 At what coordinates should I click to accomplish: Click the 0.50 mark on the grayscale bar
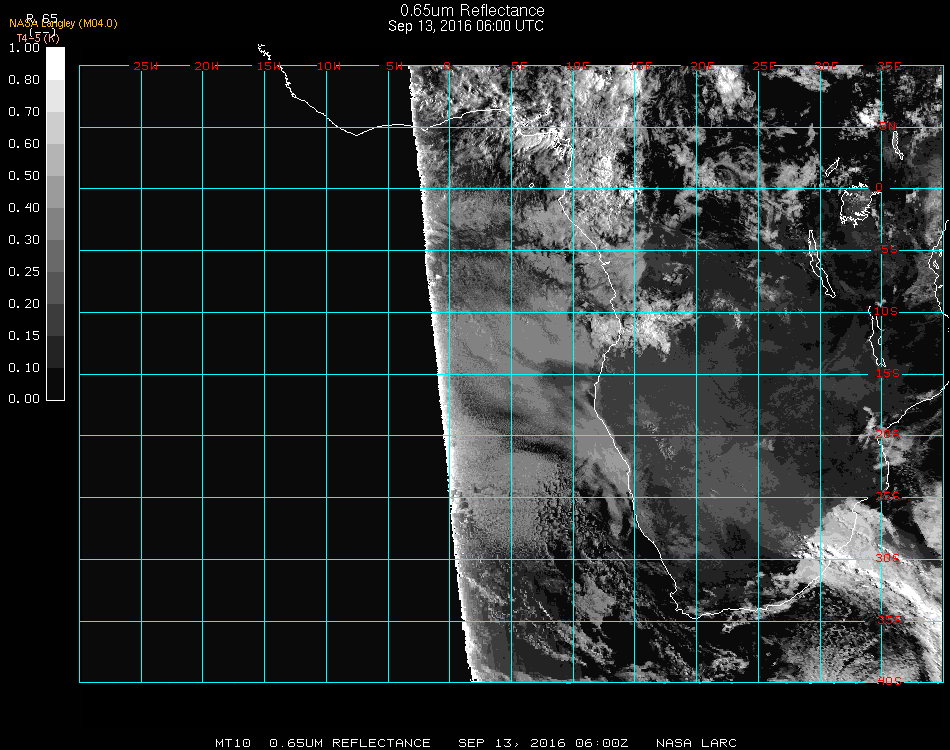(x=25, y=176)
